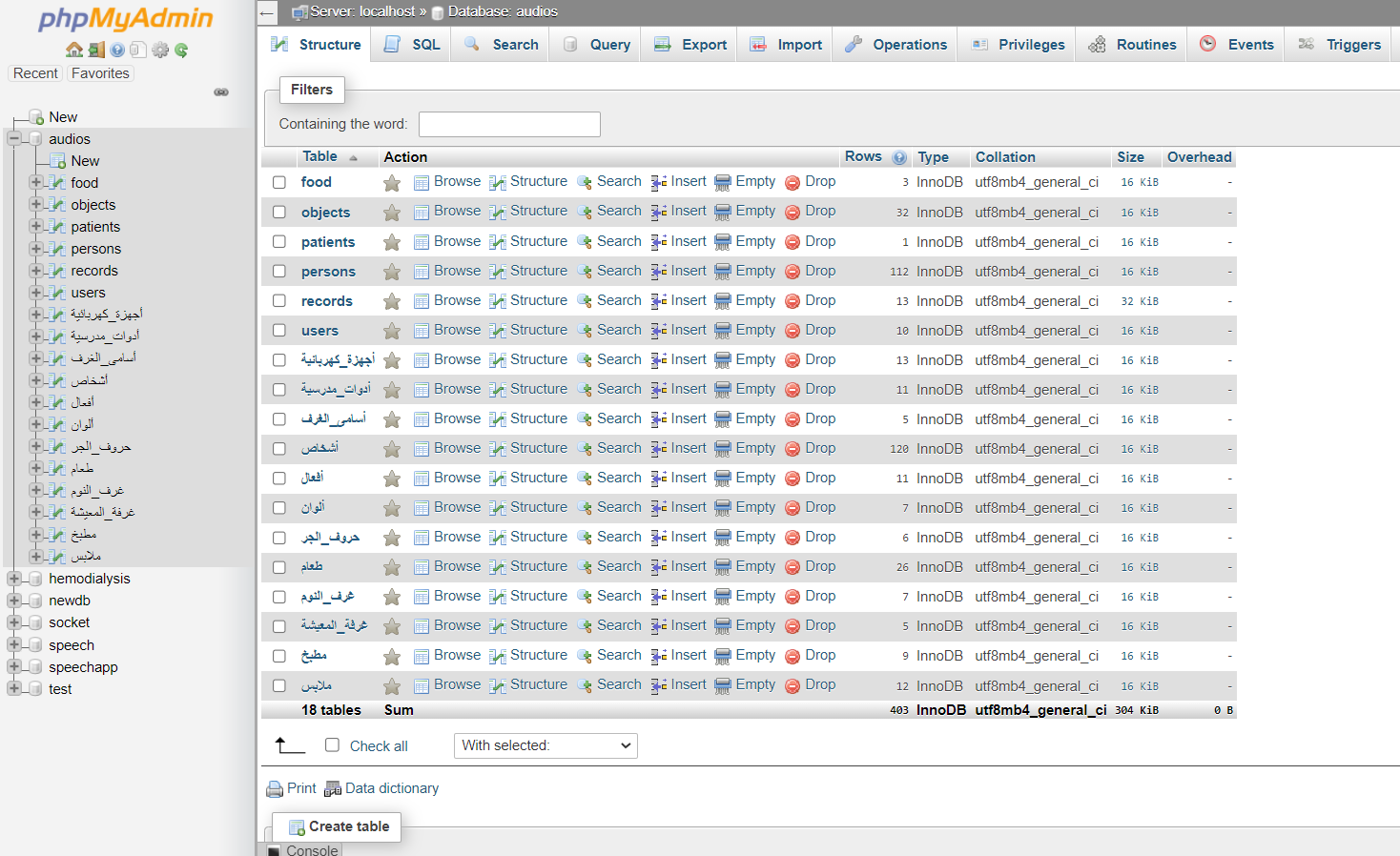Click the Structure icon for persons row
The width and height of the screenshot is (1400, 856).
pos(498,272)
